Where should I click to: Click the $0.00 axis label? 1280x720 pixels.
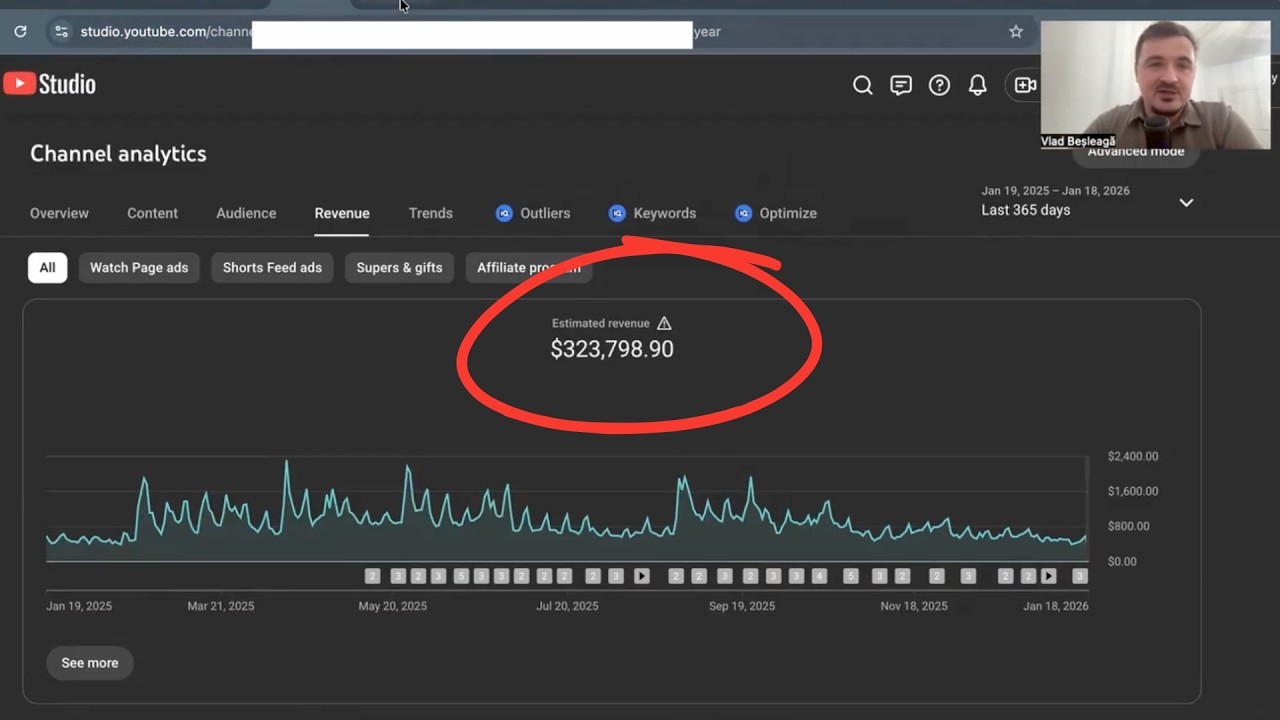coord(1122,561)
